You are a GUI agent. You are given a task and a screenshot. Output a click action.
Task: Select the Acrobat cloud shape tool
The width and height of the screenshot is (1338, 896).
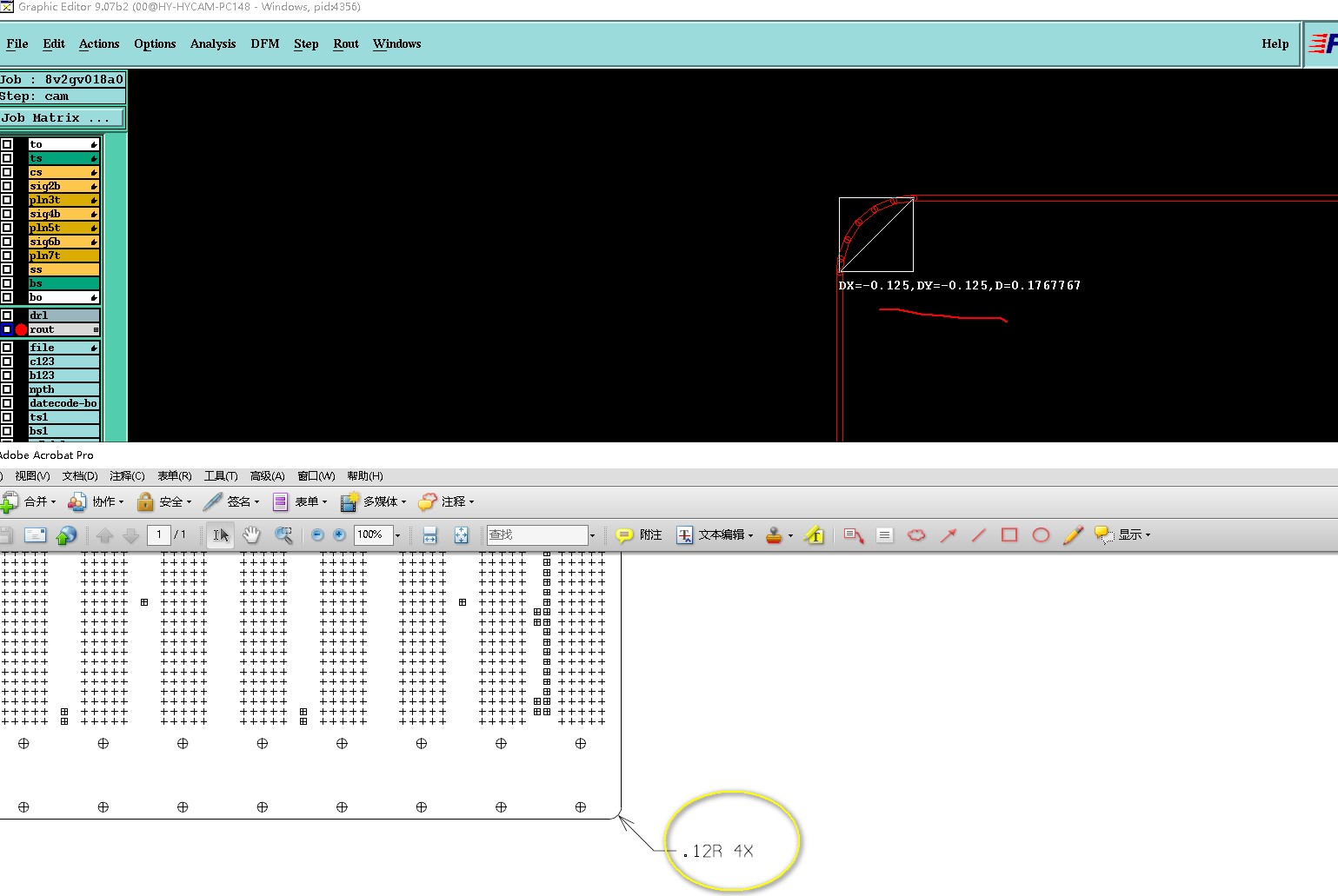916,535
